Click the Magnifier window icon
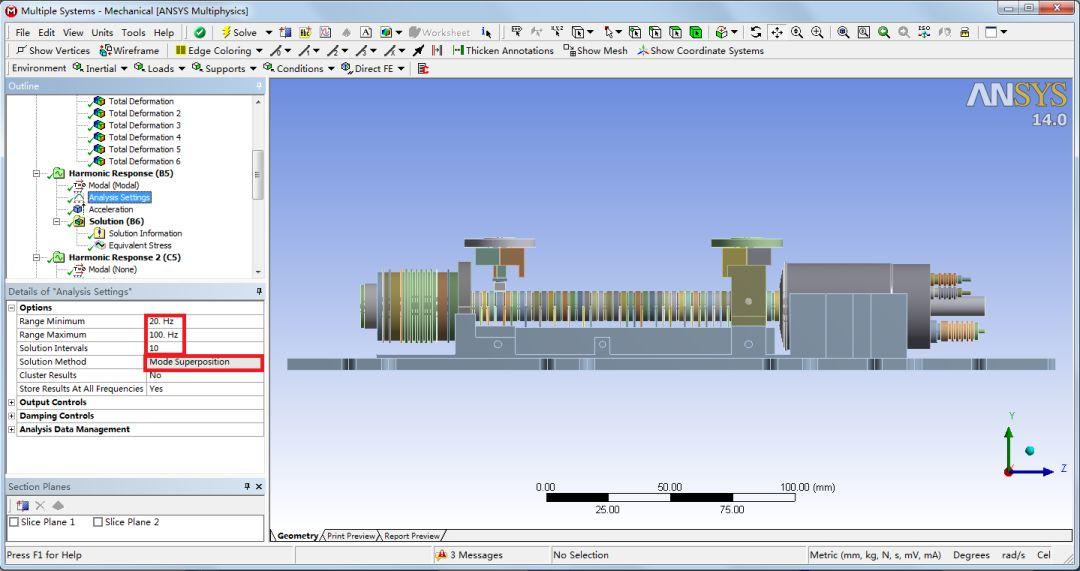The image size is (1080, 571). [864, 32]
